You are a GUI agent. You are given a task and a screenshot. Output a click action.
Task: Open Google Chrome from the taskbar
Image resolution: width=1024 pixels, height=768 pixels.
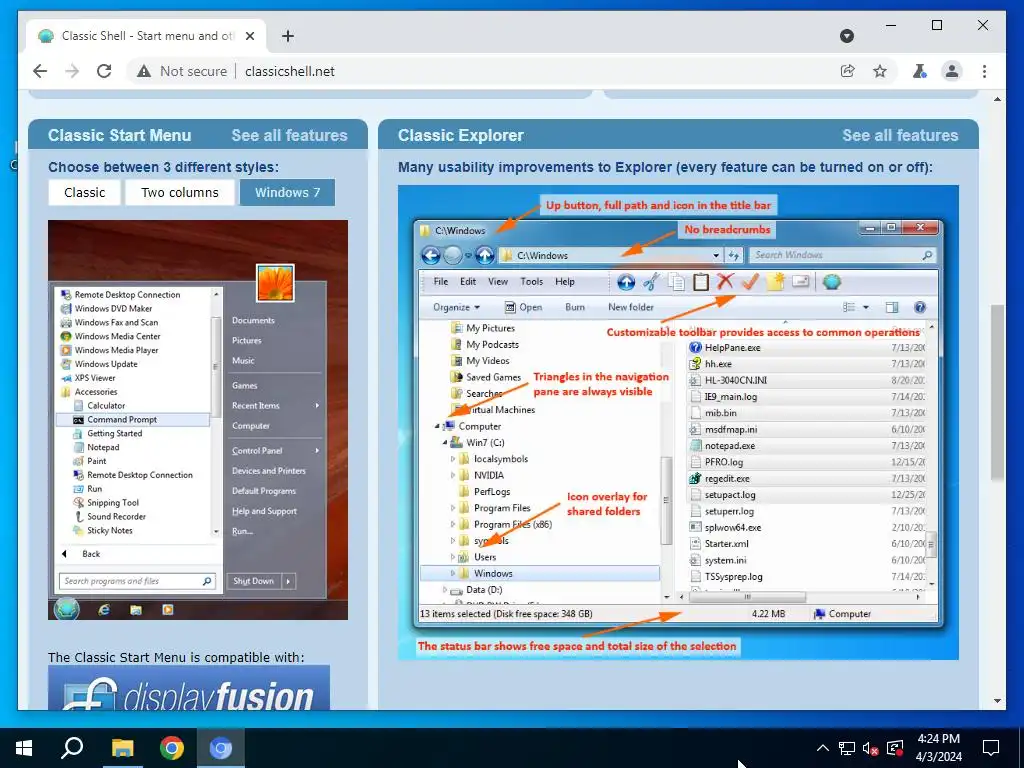172,748
